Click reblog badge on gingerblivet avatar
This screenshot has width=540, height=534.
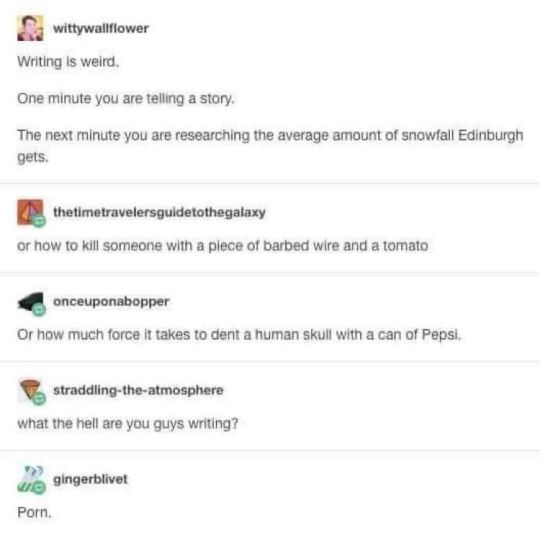coord(39,488)
